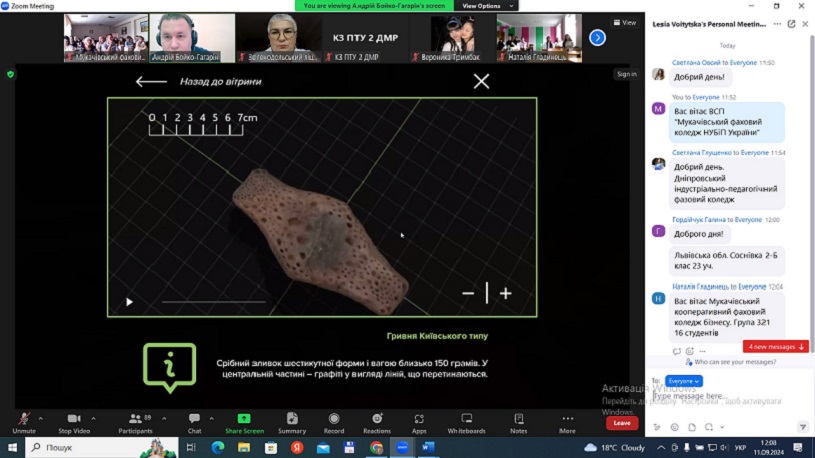Viewport: 815px width, 458px height.
Task: Open the Apps panel
Action: 419,423
